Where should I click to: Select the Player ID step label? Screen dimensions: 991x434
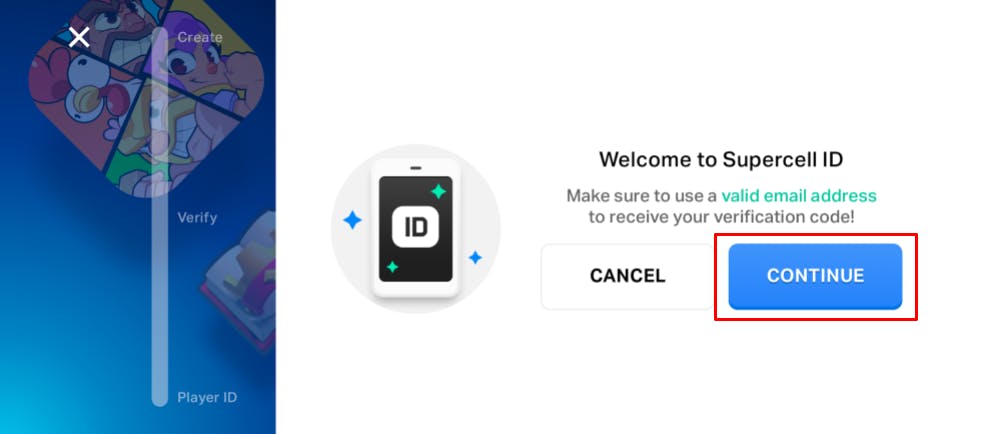[x=207, y=397]
